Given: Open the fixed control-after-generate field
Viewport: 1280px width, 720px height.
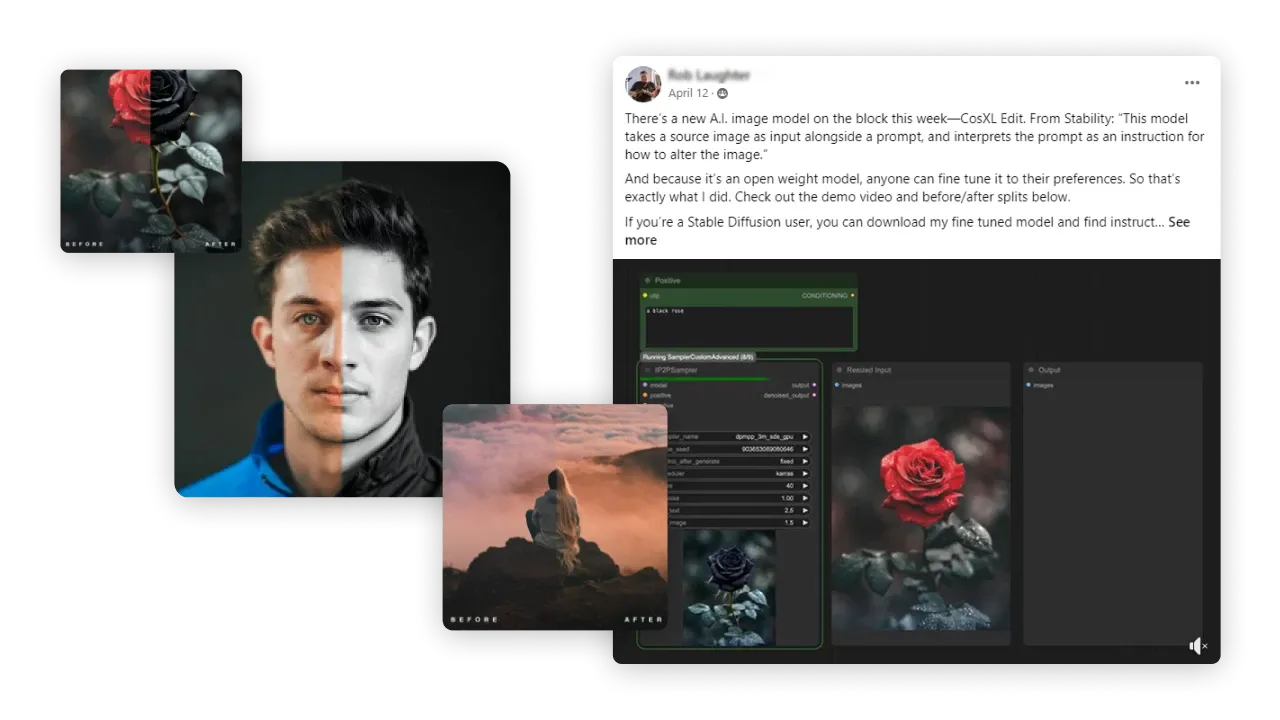Looking at the screenshot, I should point(738,461).
